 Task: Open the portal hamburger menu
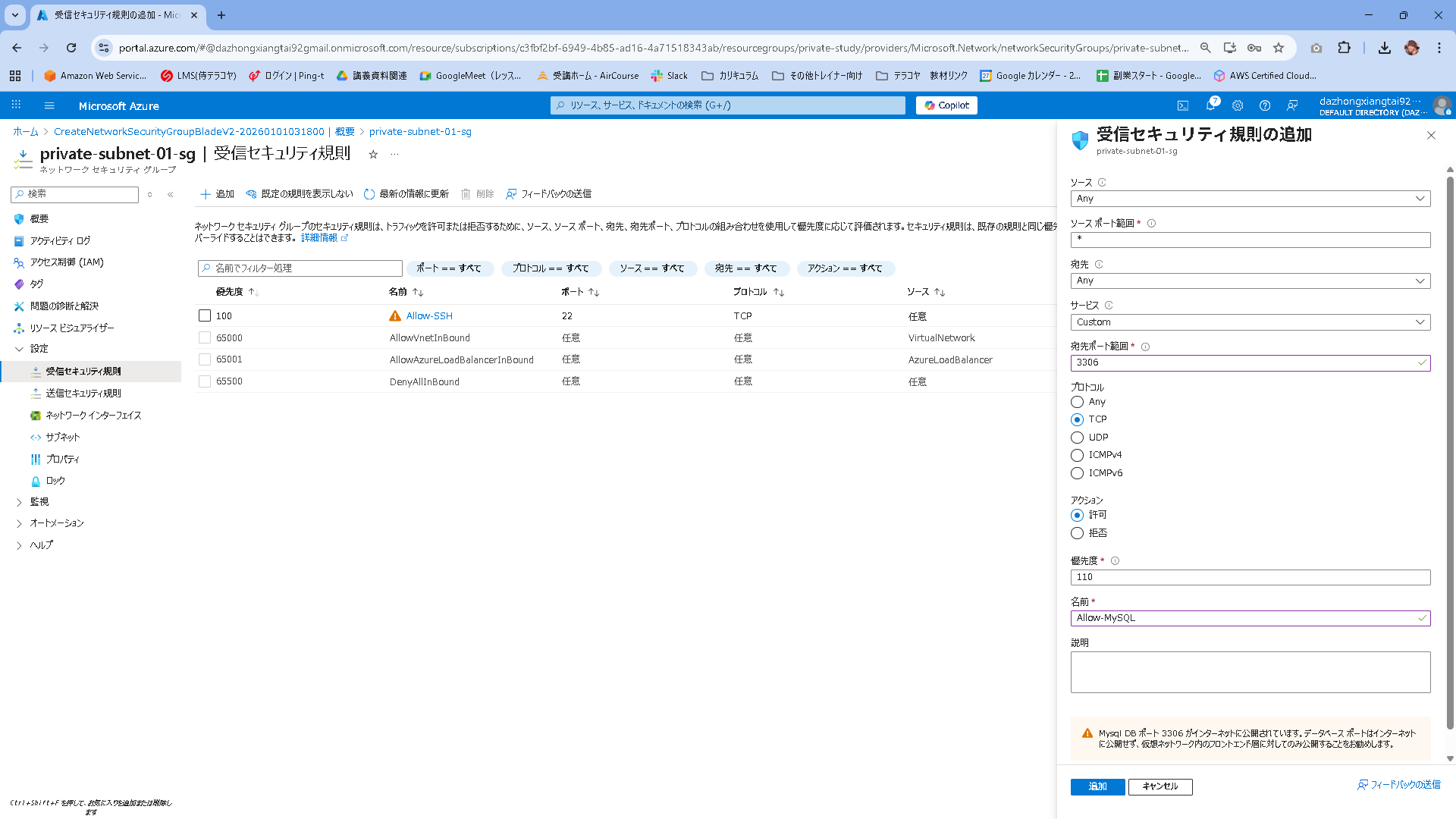[49, 105]
